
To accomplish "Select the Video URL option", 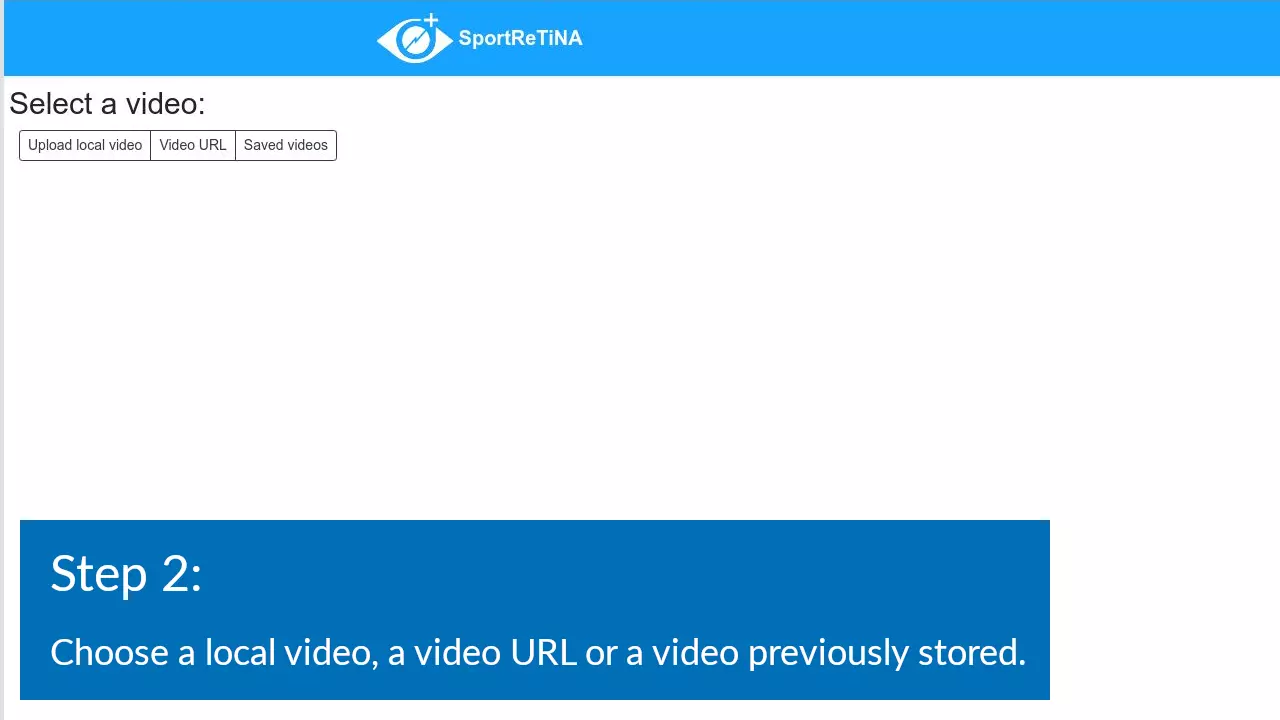I will (193, 145).
